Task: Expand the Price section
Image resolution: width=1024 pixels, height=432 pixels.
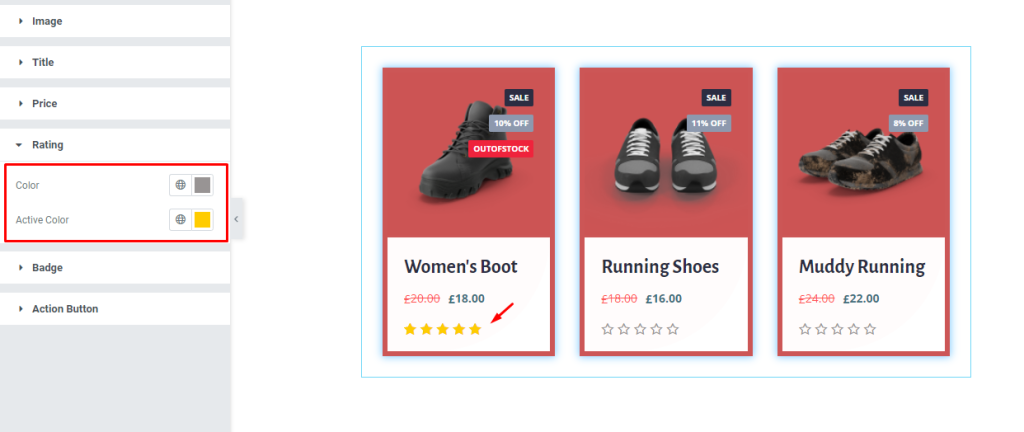Action: click(115, 103)
